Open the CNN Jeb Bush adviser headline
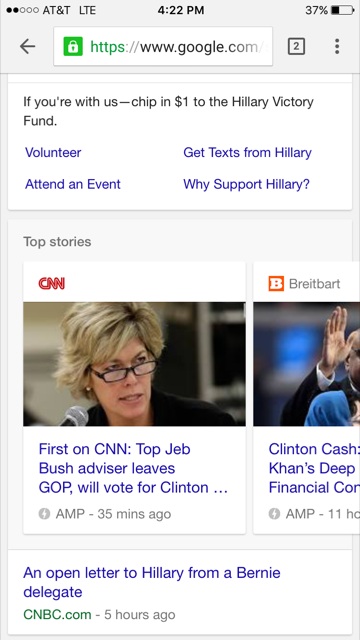 133,468
